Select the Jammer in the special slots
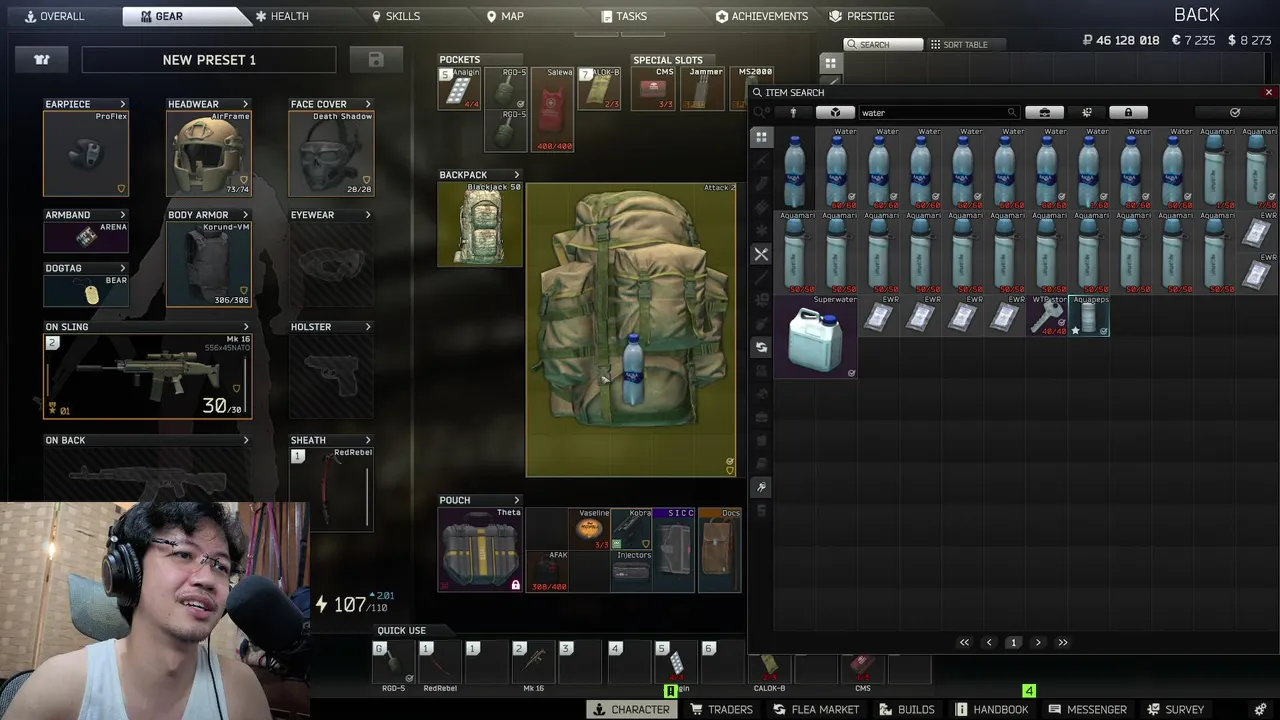The image size is (1280, 720). [x=703, y=88]
